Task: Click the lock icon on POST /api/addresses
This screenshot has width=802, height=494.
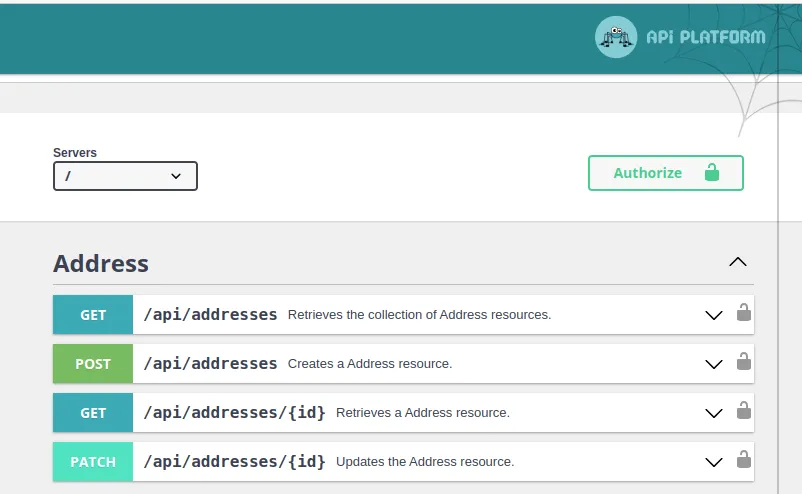Action: click(x=744, y=361)
